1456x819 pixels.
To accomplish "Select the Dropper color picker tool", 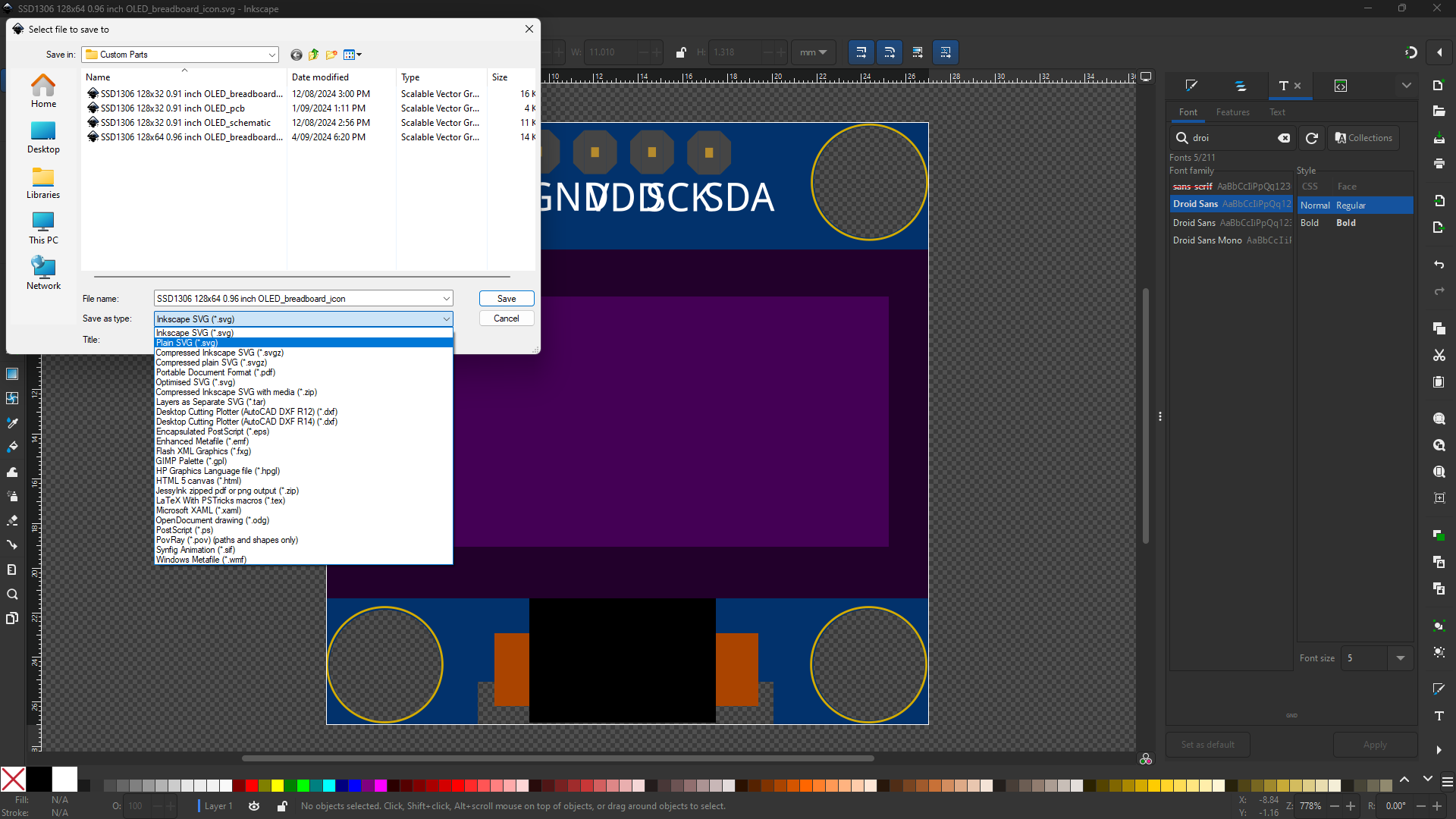I will coord(12,423).
